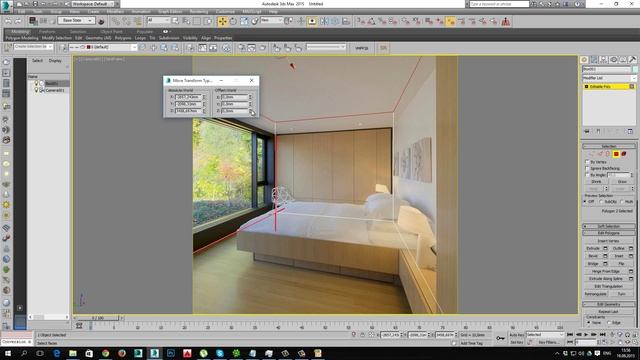The width and height of the screenshot is (640, 360).
Task: Select the Multi preview selection radio
Action: coord(622,202)
